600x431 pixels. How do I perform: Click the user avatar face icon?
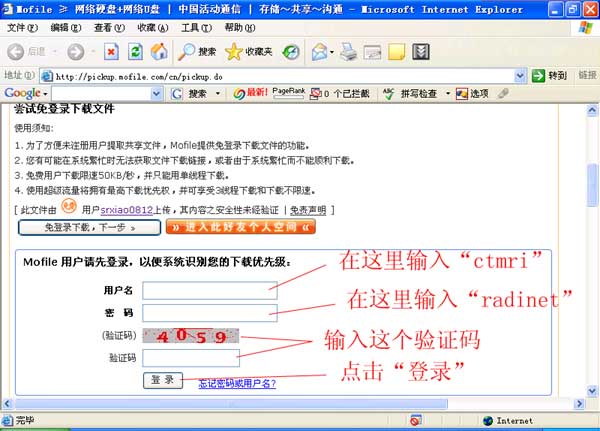point(69,206)
